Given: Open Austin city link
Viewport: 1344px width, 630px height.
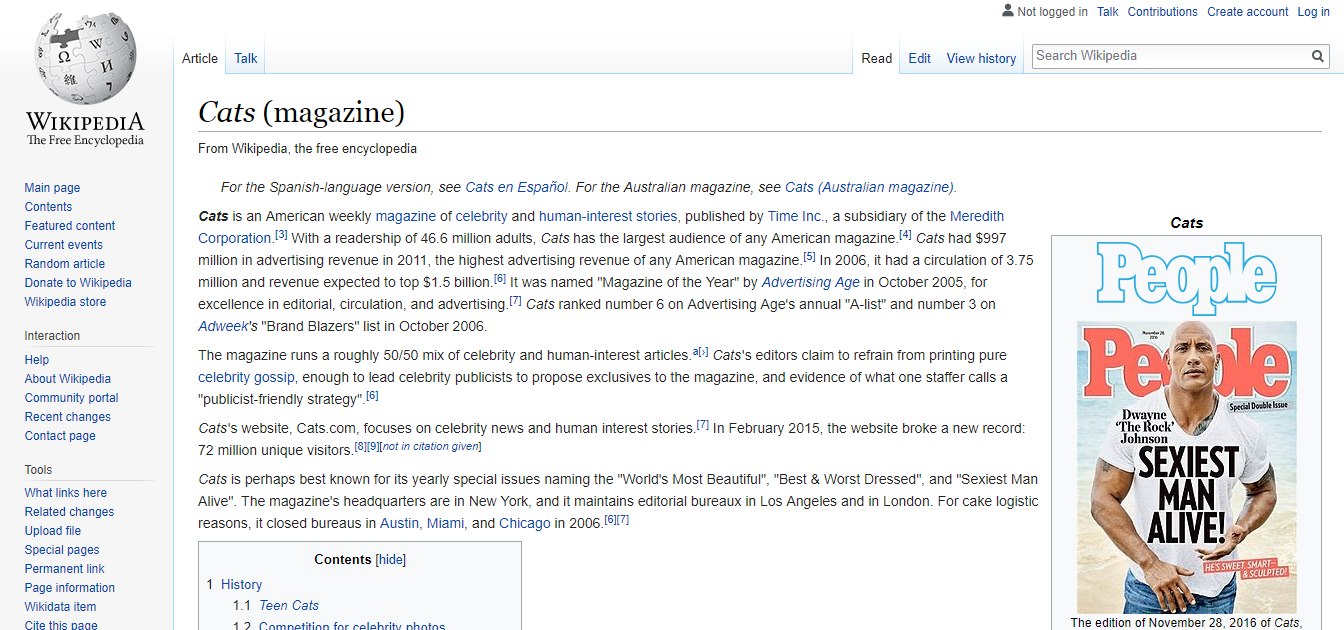Looking at the screenshot, I should point(399,523).
